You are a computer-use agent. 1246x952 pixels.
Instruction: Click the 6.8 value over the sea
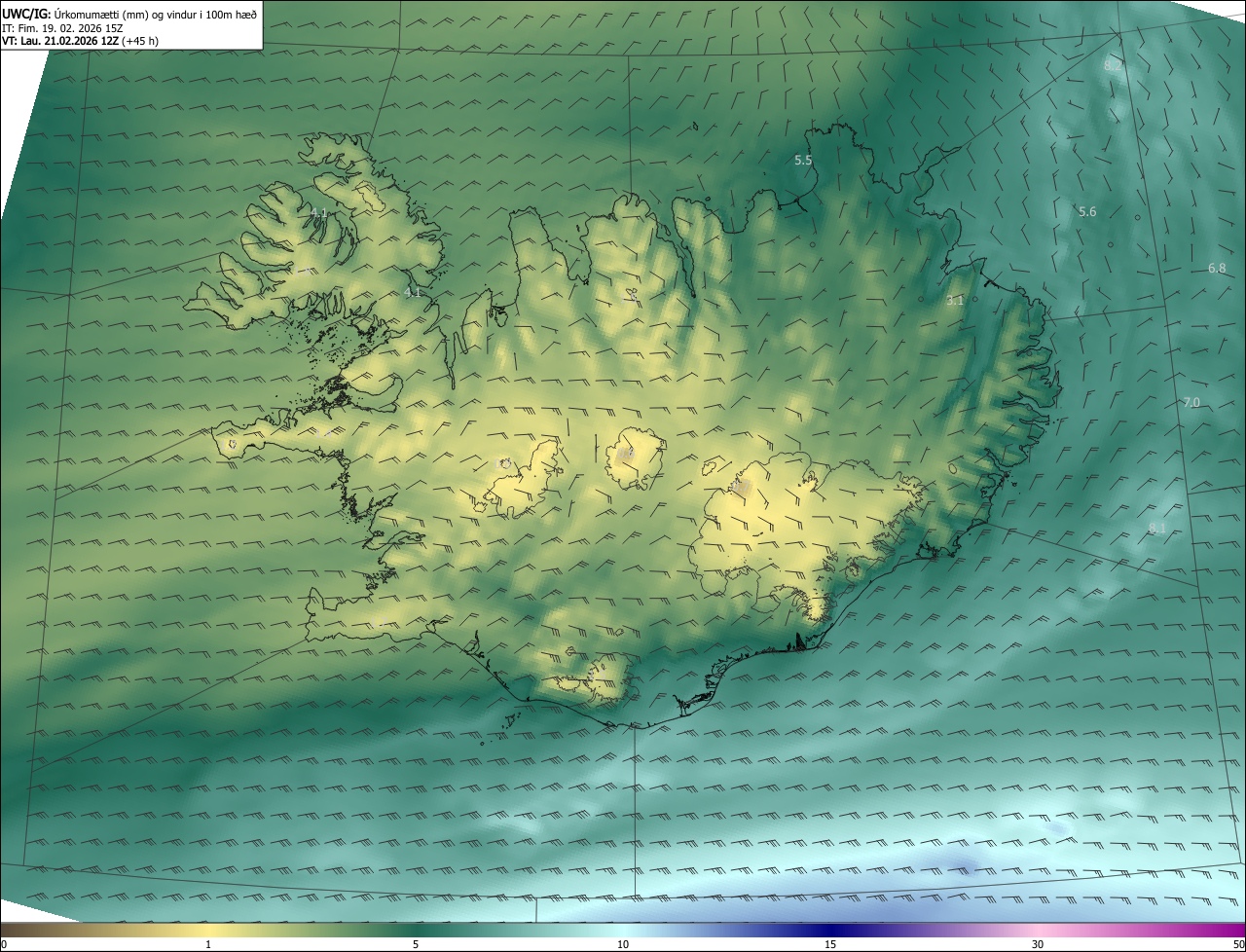[1217, 269]
